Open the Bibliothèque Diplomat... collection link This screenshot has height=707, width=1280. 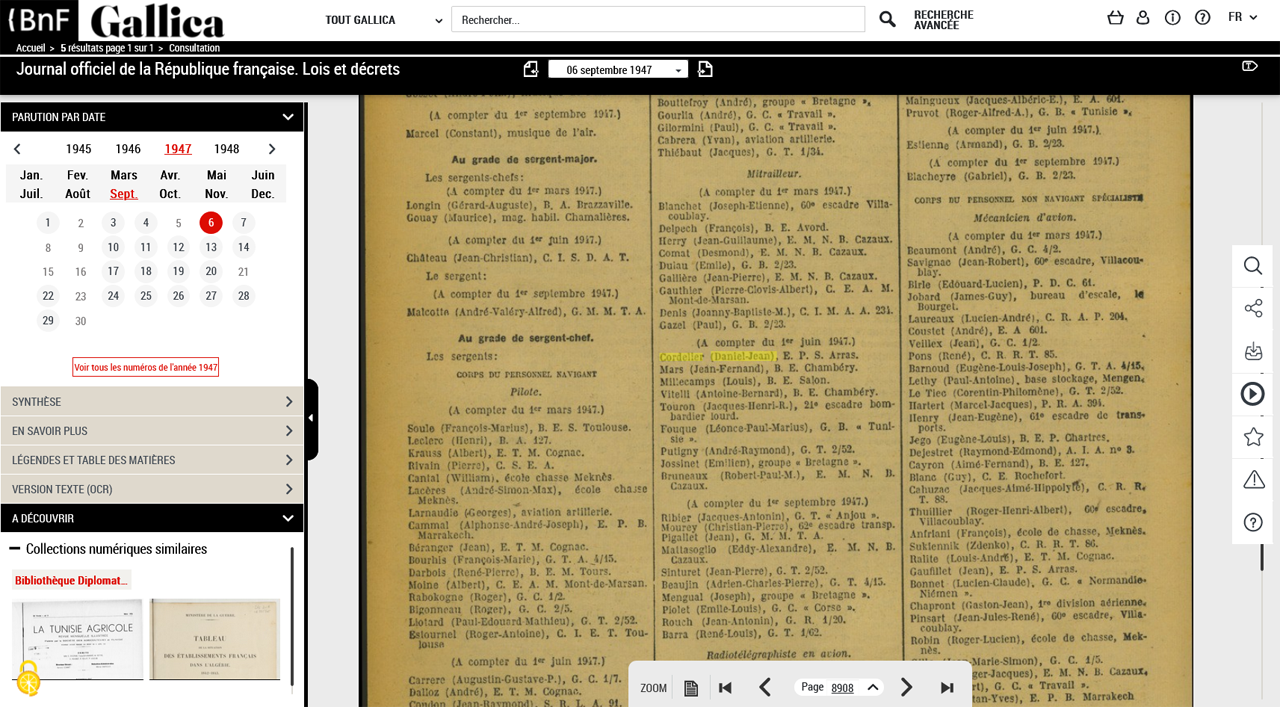pyautogui.click(x=71, y=580)
